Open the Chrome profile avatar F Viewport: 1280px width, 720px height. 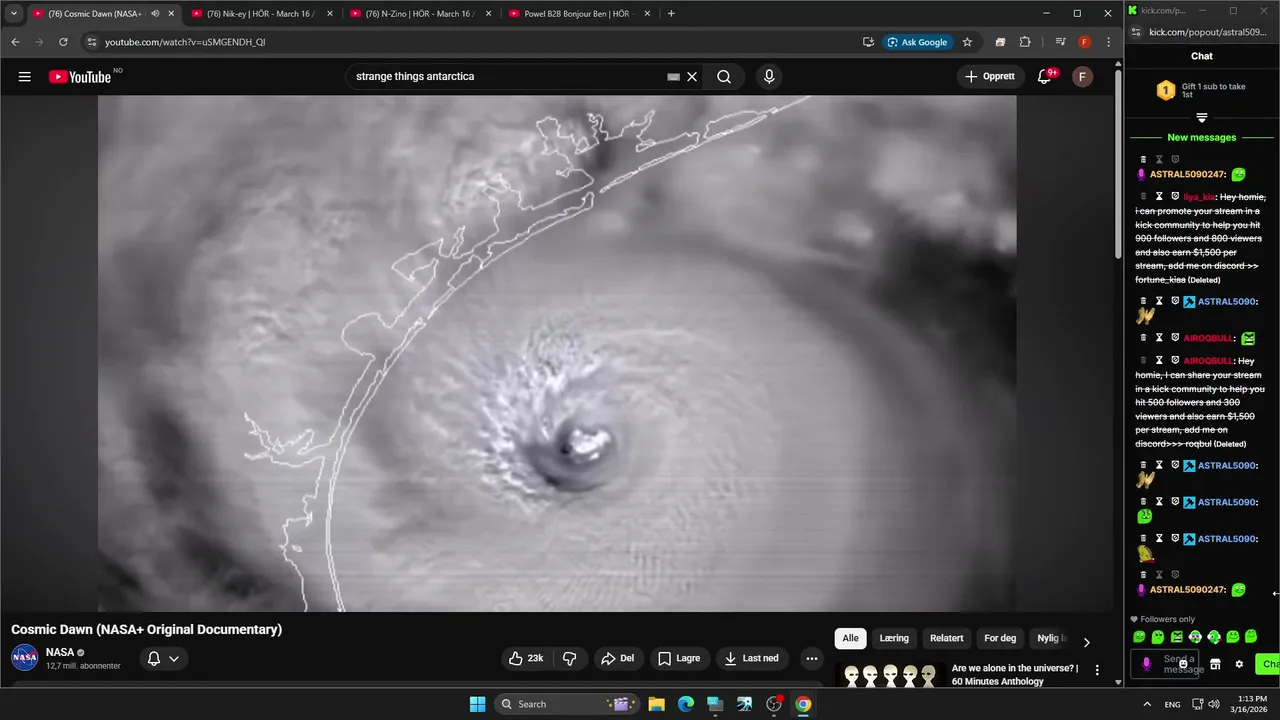(x=1085, y=42)
